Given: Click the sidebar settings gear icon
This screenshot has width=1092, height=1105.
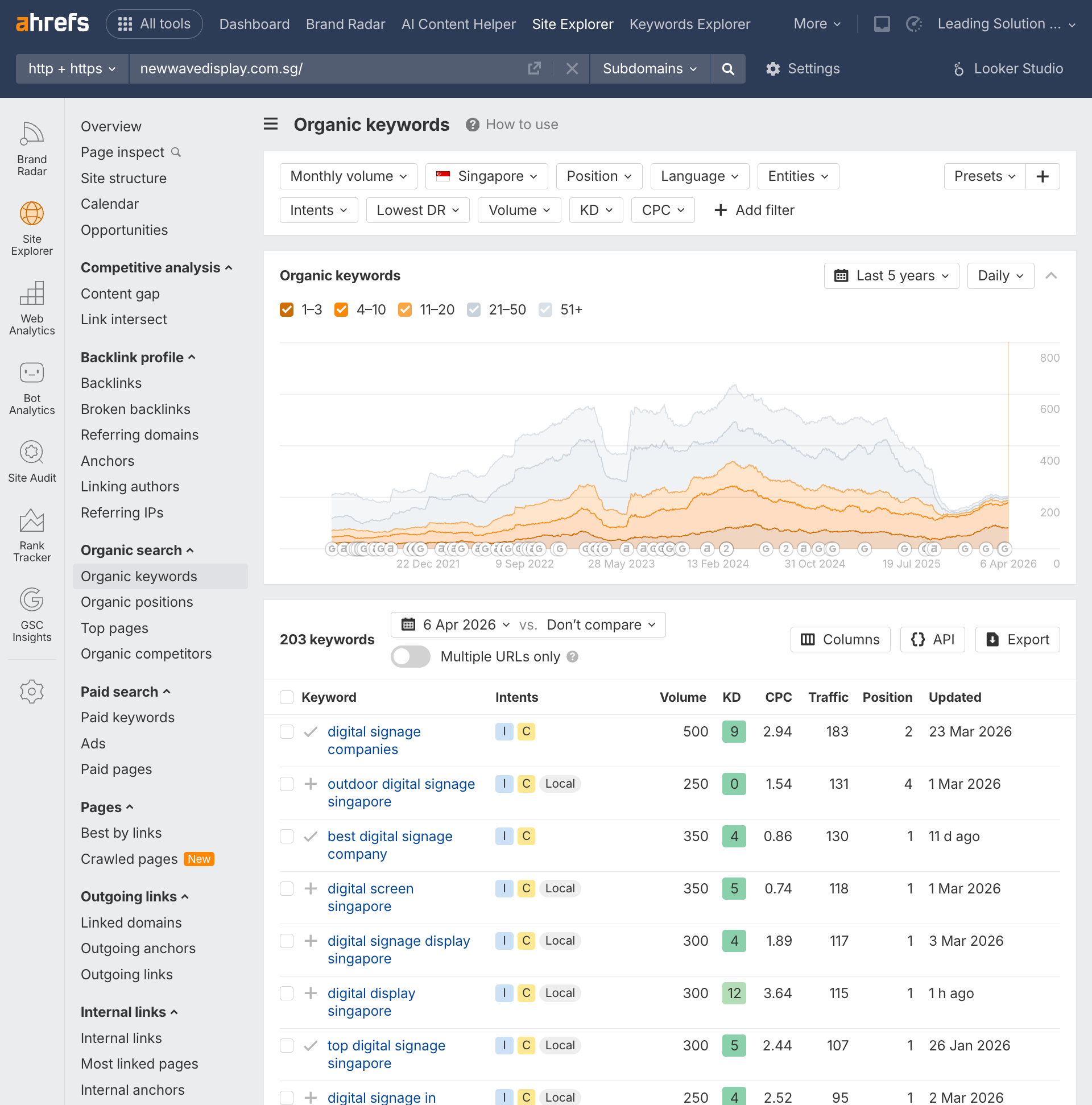Looking at the screenshot, I should [x=31, y=692].
